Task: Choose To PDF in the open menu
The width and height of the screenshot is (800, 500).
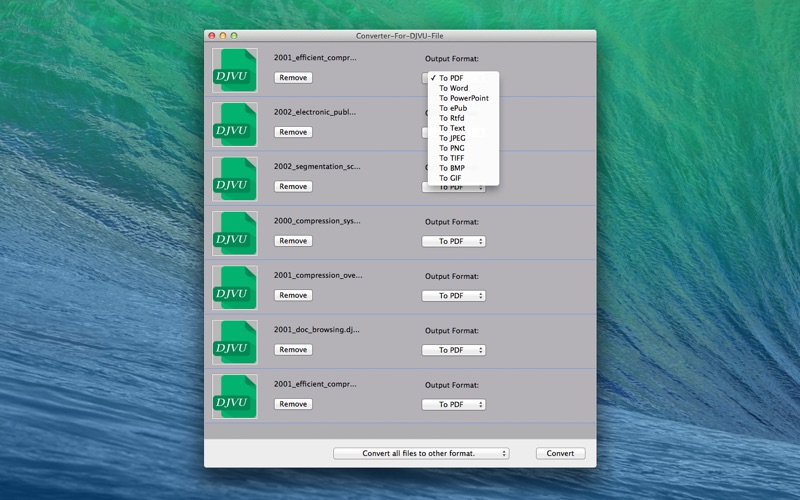Action: [463, 78]
